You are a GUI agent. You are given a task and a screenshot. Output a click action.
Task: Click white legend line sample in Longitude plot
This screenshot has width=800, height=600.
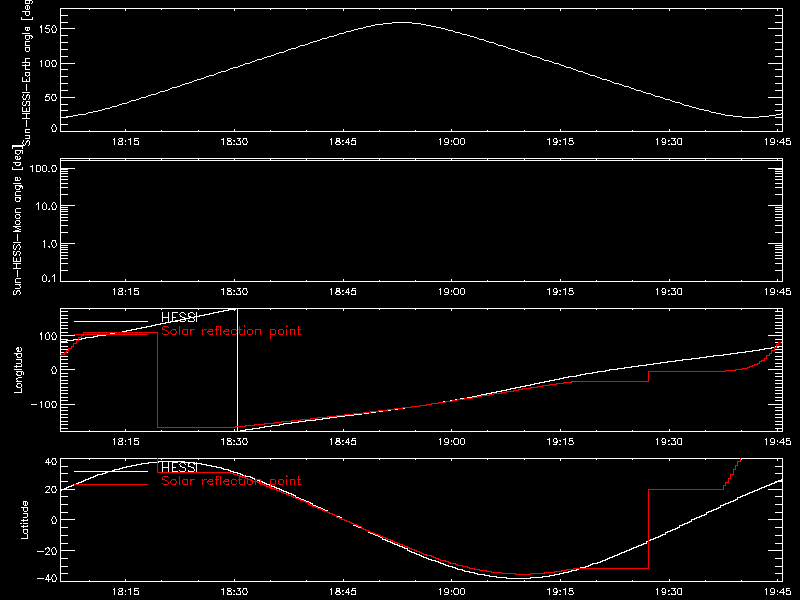coord(111,321)
